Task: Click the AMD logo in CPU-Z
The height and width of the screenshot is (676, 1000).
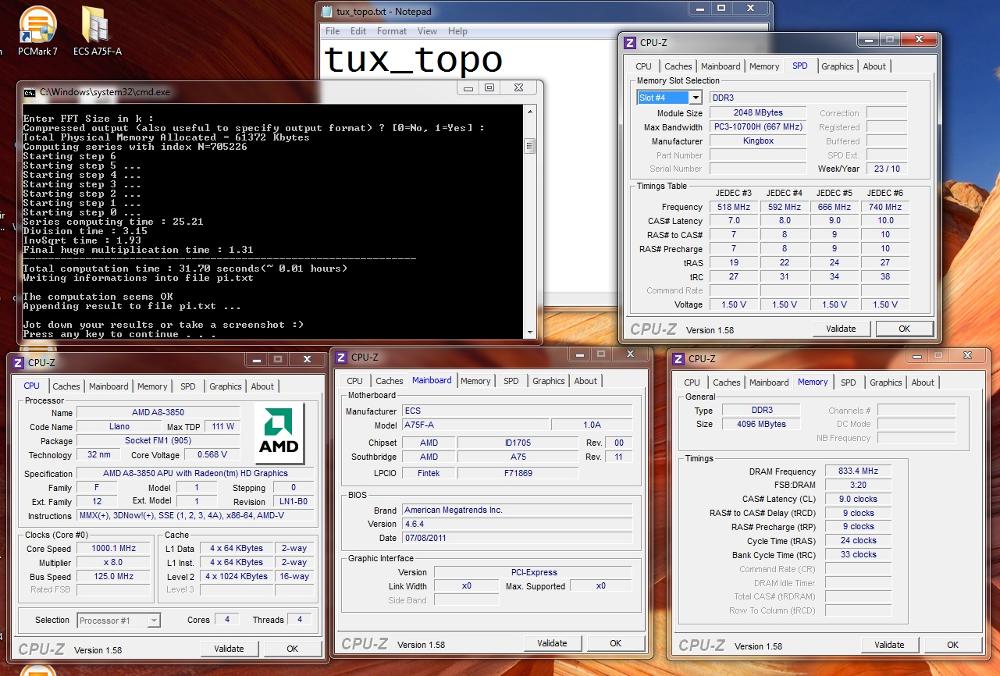Action: (x=279, y=432)
